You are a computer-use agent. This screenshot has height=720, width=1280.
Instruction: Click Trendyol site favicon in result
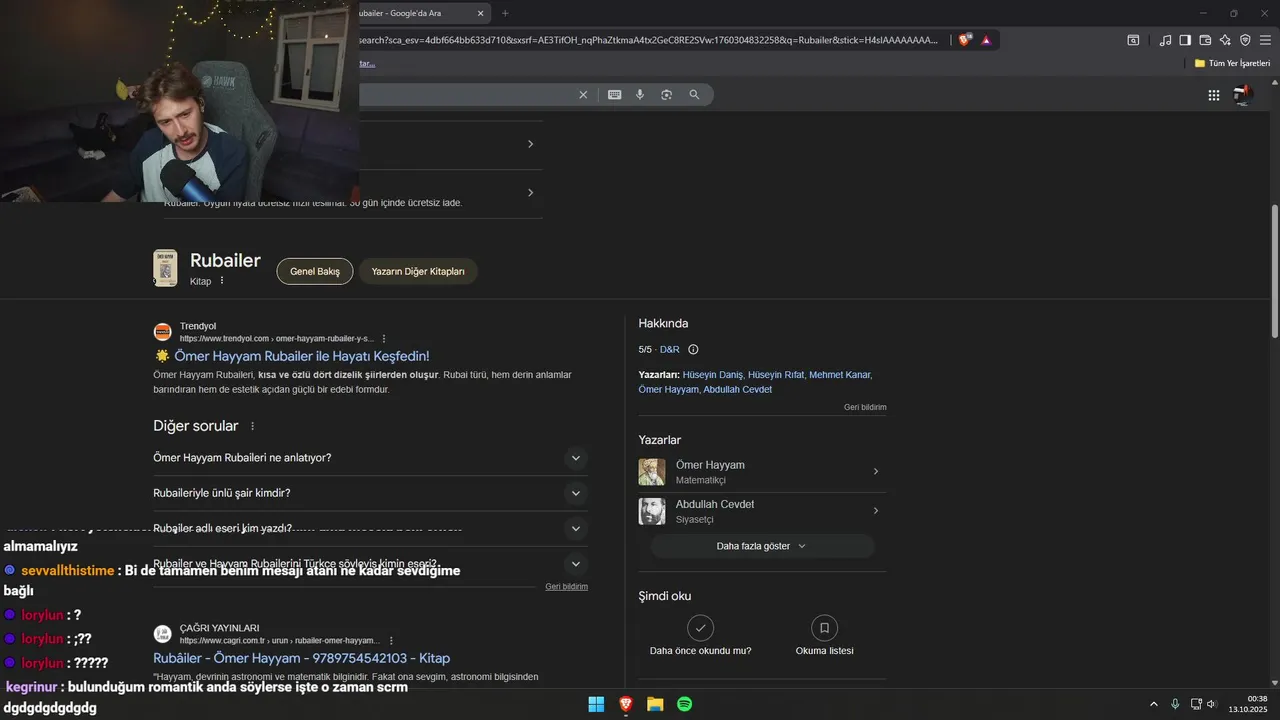click(x=162, y=332)
